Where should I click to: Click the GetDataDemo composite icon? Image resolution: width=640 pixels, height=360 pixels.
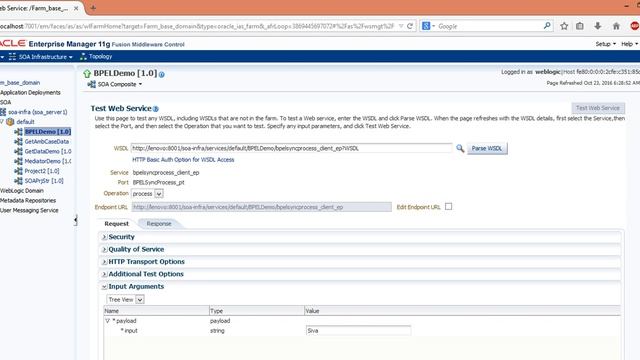18,151
